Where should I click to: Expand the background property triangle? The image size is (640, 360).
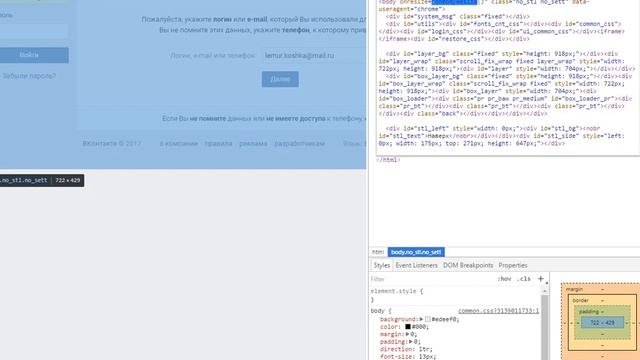click(x=421, y=319)
